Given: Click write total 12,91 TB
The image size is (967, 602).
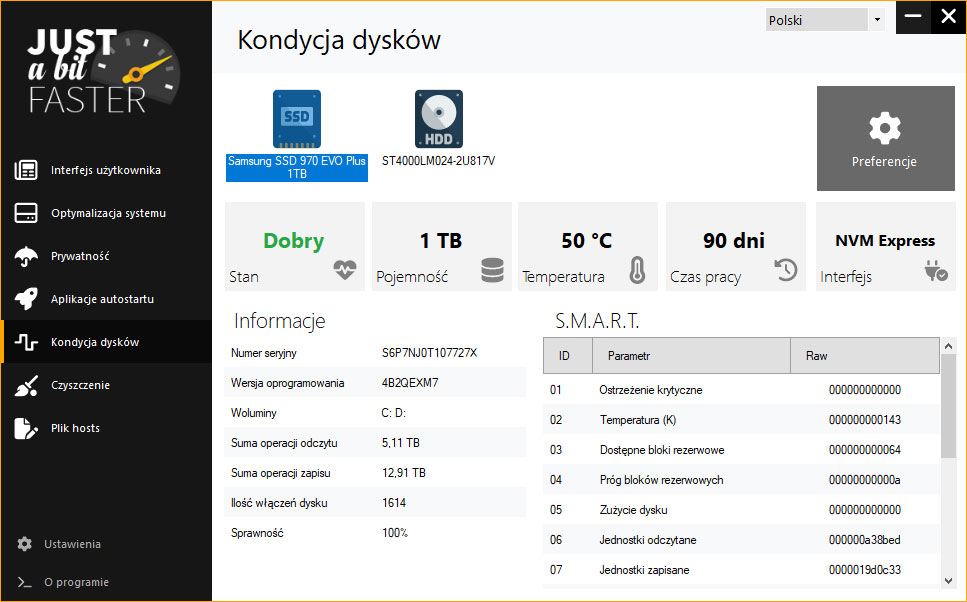Looking at the screenshot, I should click(404, 473).
